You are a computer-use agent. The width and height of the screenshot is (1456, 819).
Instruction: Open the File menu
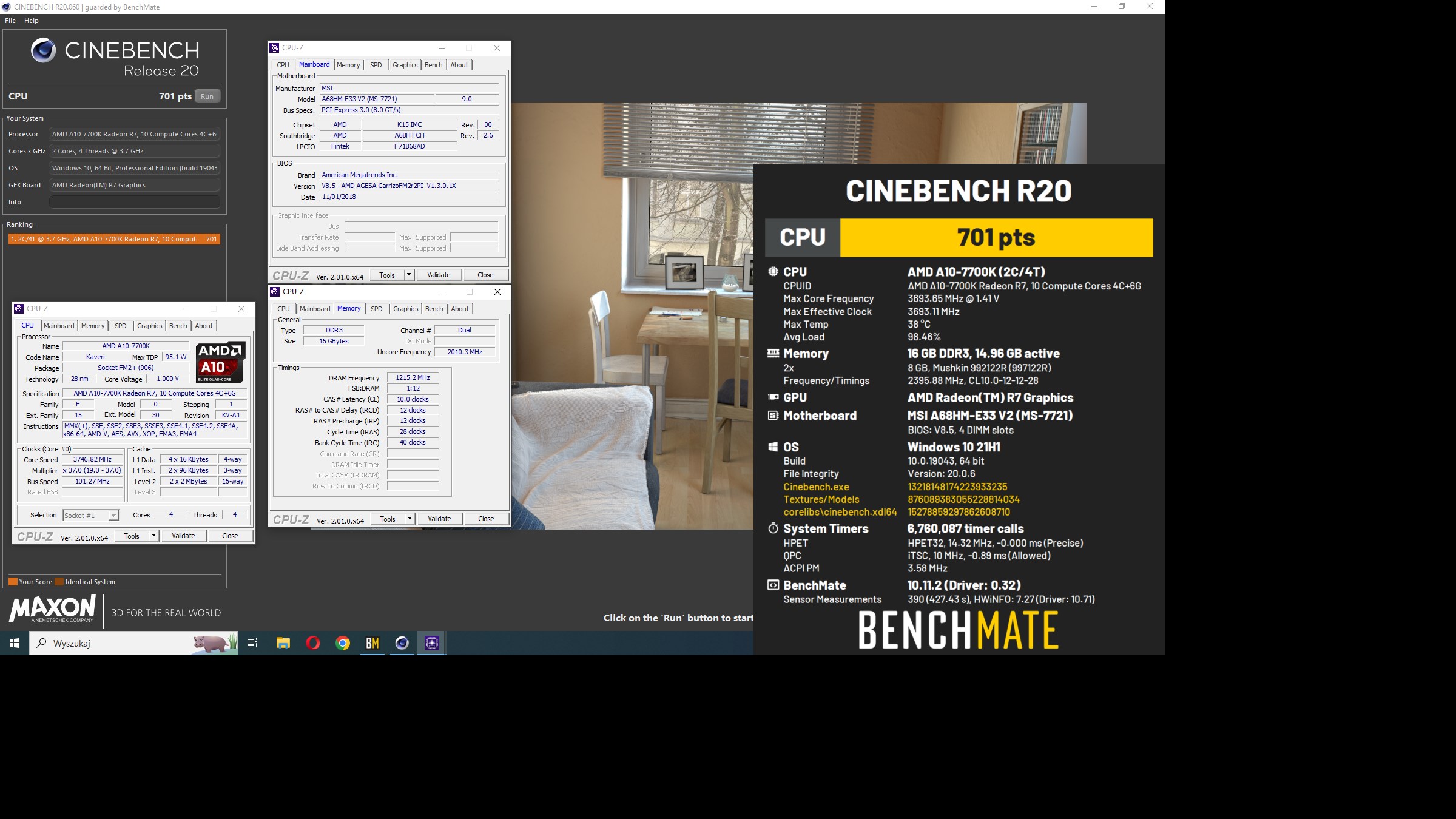[x=10, y=21]
